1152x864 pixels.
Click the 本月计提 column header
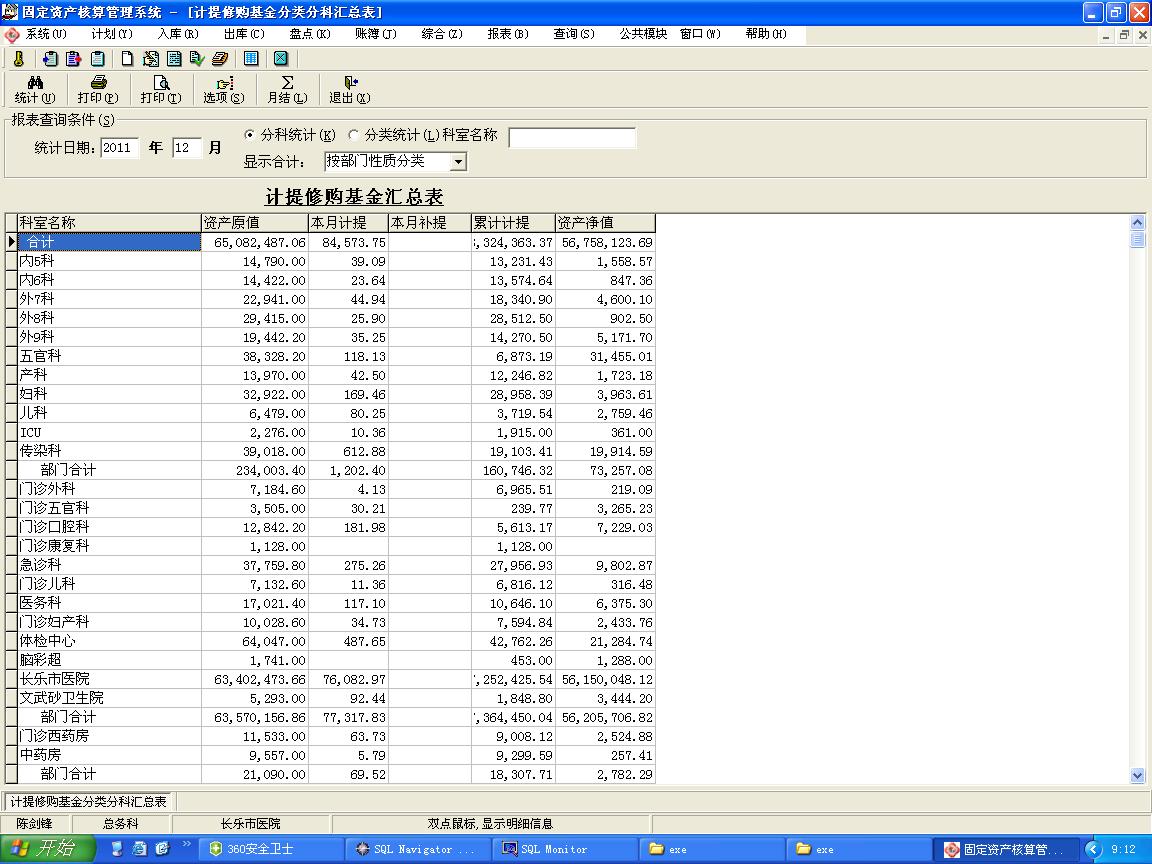[348, 223]
